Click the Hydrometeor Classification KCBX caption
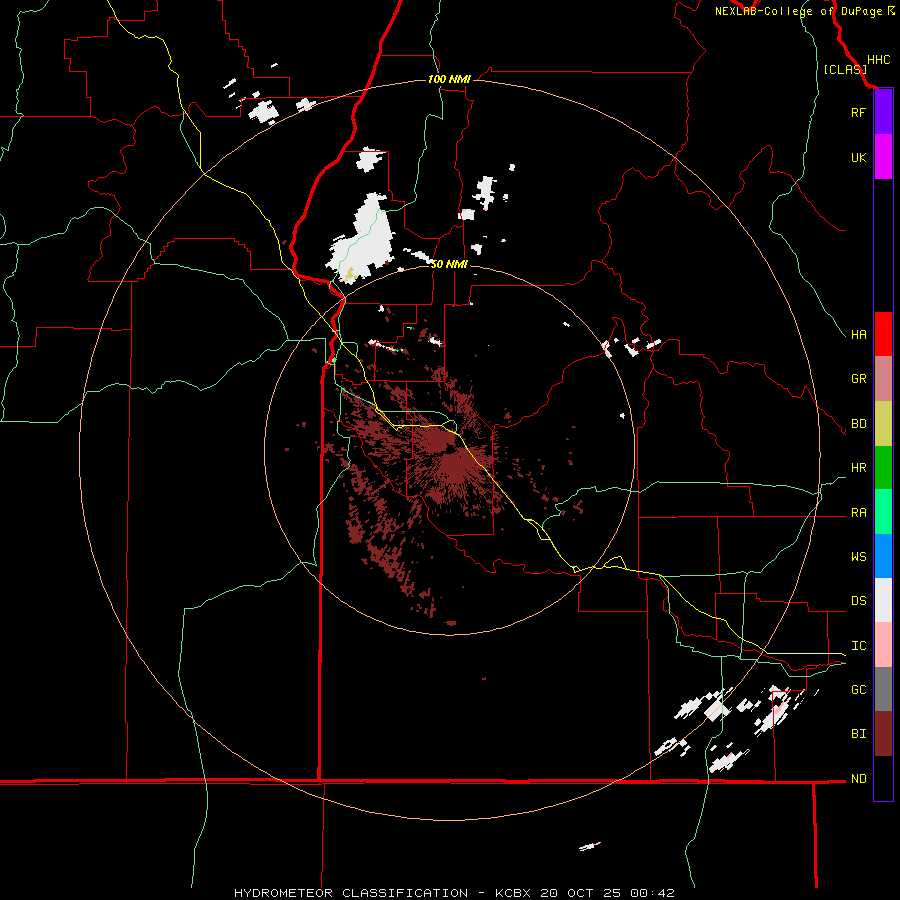The height and width of the screenshot is (900, 900). [x=454, y=893]
